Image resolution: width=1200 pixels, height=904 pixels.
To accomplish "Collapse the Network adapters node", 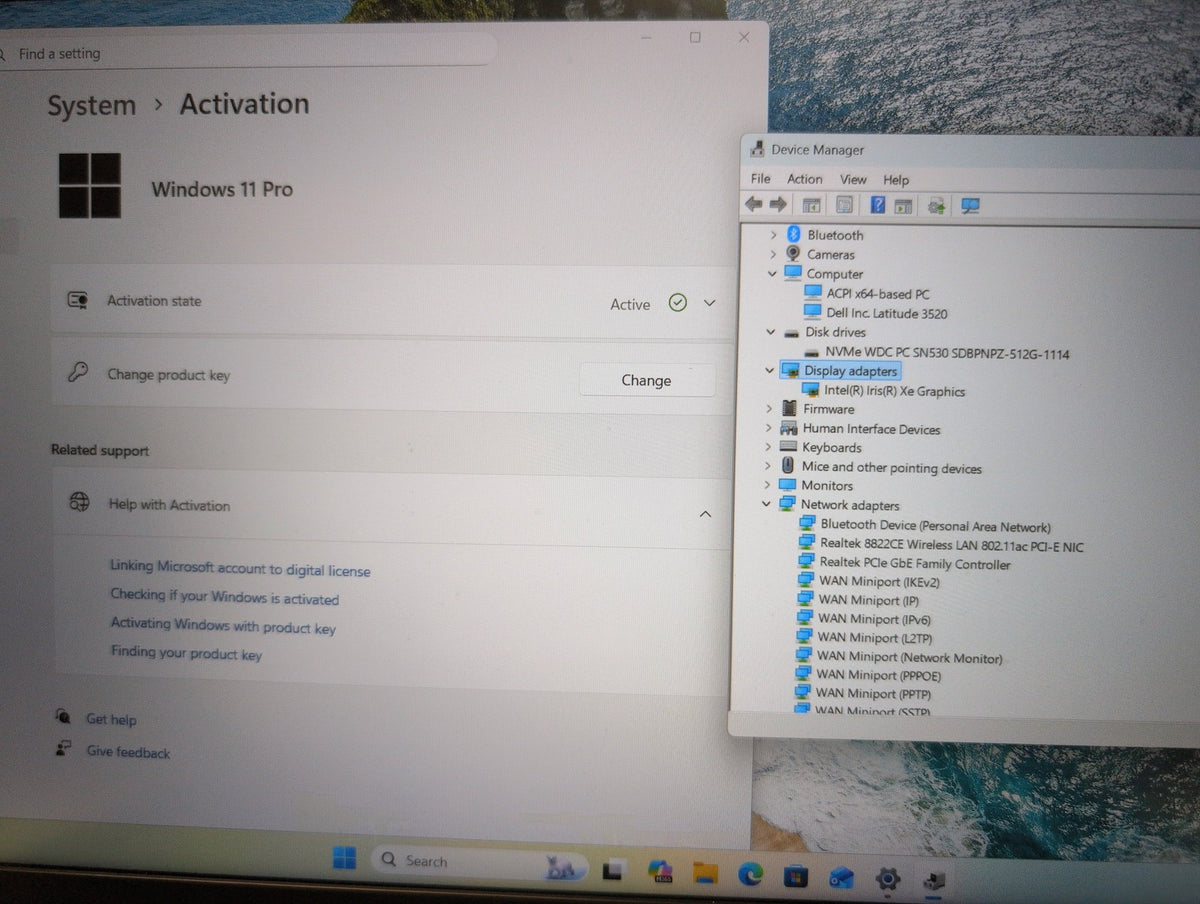I will 767,505.
